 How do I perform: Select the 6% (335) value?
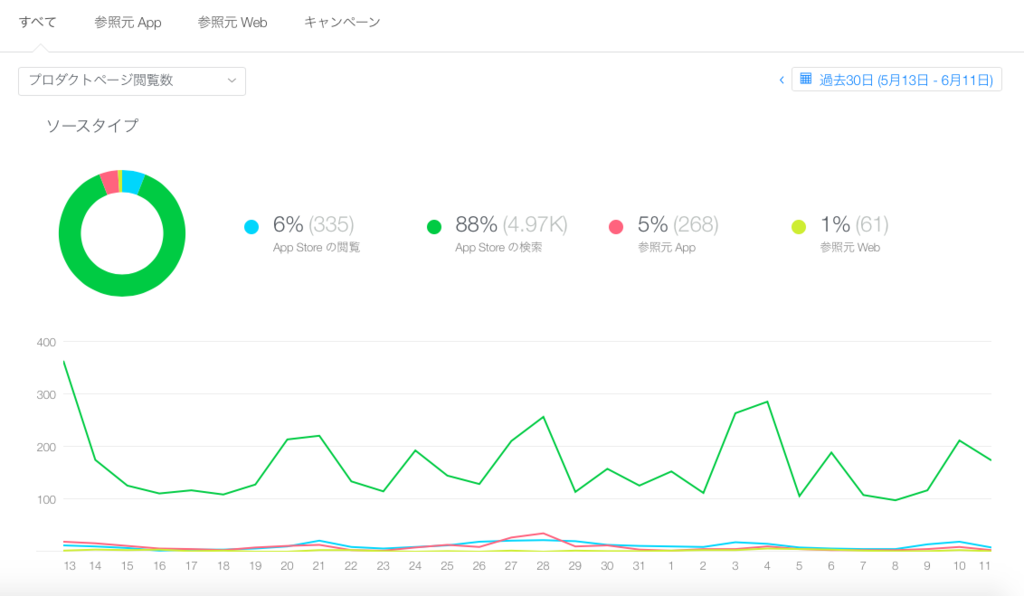[313, 225]
